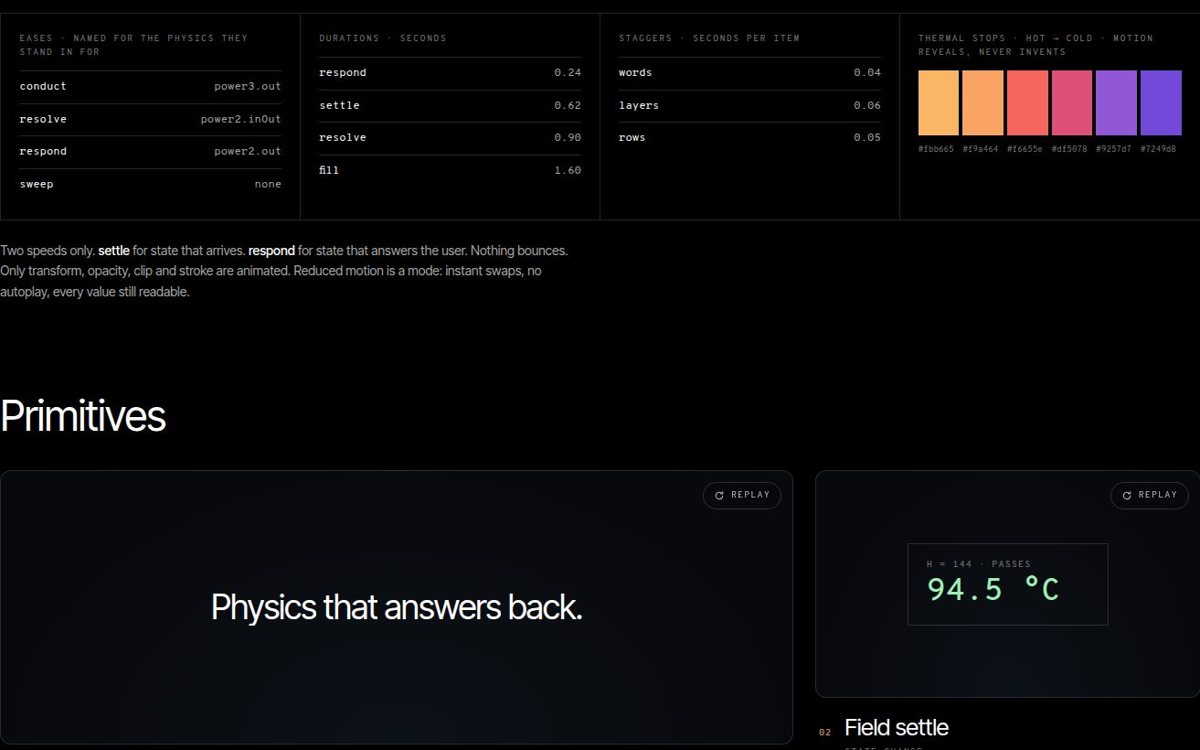Click the #9257d7 purple swatch
This screenshot has height=750, width=1200.
click(1116, 103)
